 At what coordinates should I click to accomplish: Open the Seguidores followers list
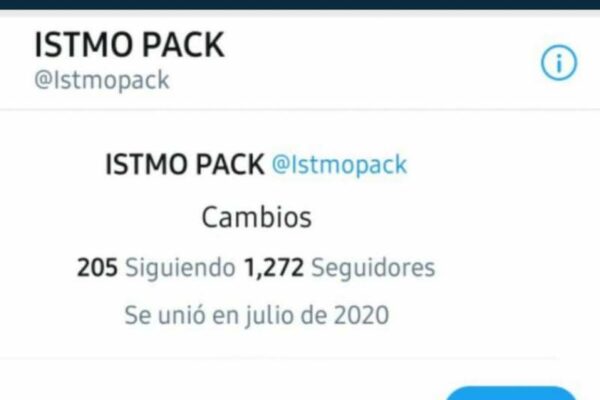click(373, 268)
